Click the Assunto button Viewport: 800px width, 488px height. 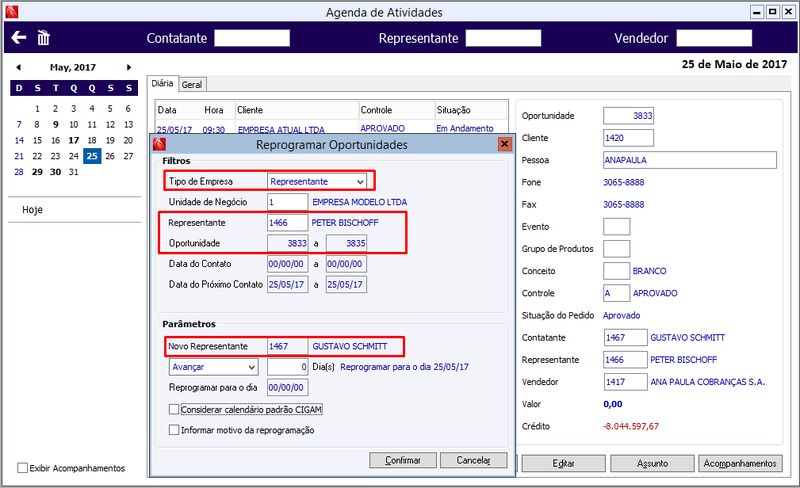pos(652,463)
